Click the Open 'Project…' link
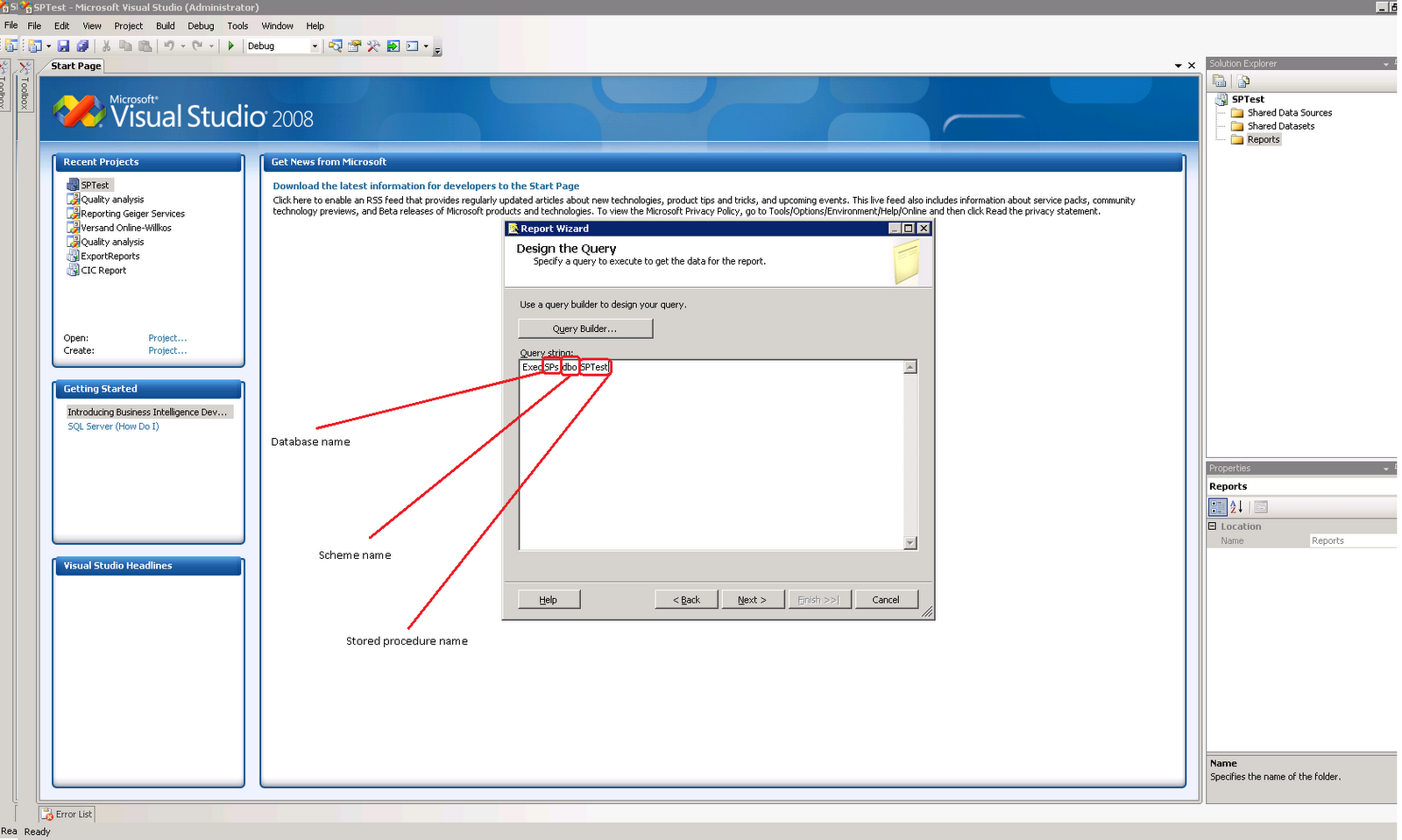Viewport: 1402px width, 840px height. (x=167, y=338)
